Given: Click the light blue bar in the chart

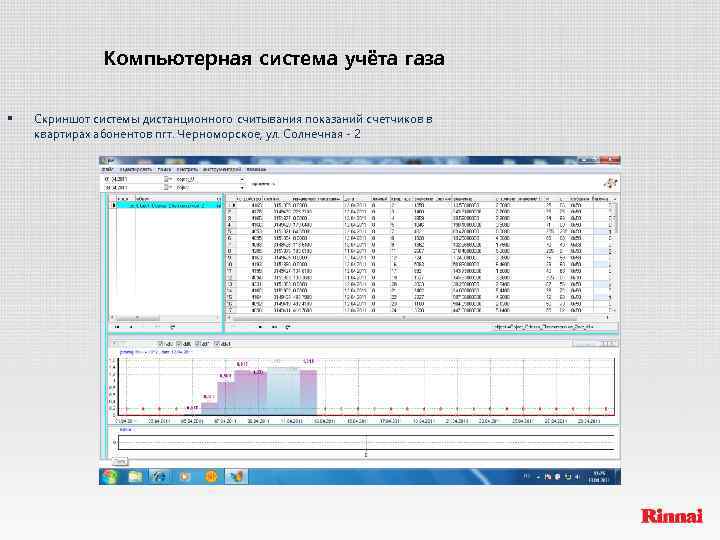Looking at the screenshot, I should pyautogui.click(x=284, y=391).
